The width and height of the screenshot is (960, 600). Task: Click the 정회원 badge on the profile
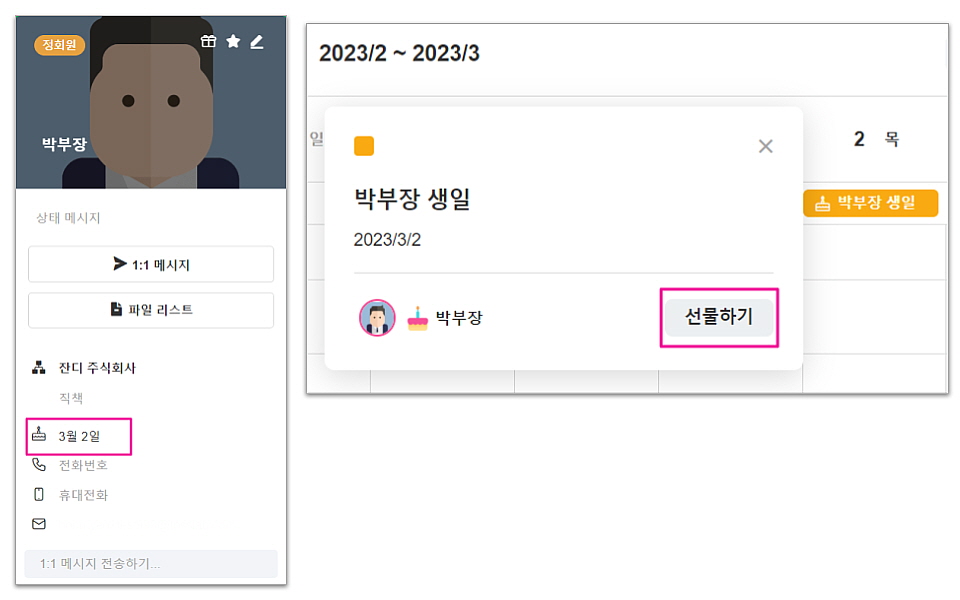(x=59, y=45)
